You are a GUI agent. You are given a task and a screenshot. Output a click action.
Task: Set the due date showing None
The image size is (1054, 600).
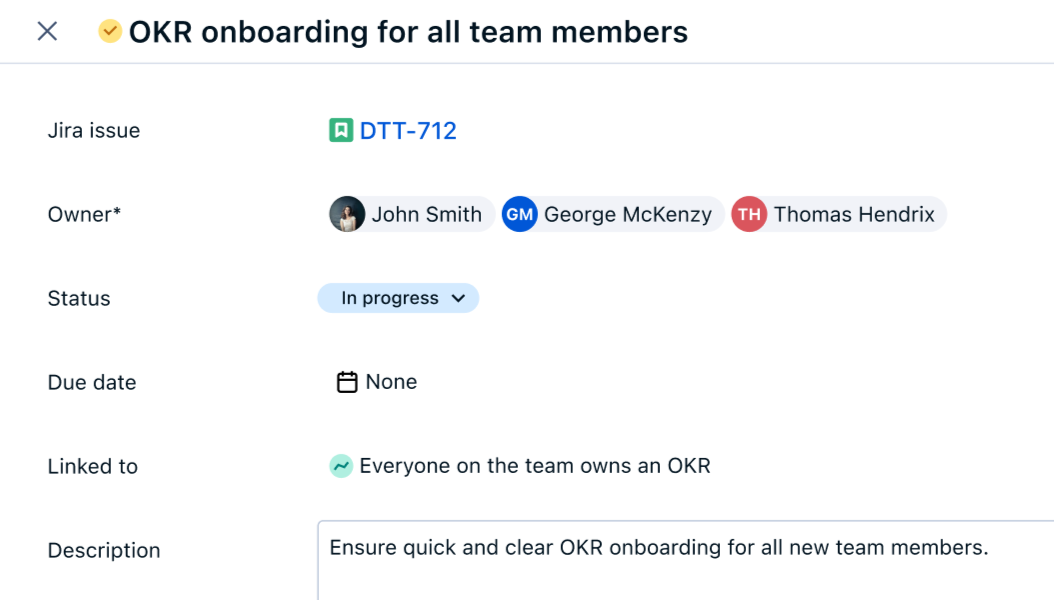[x=391, y=382]
